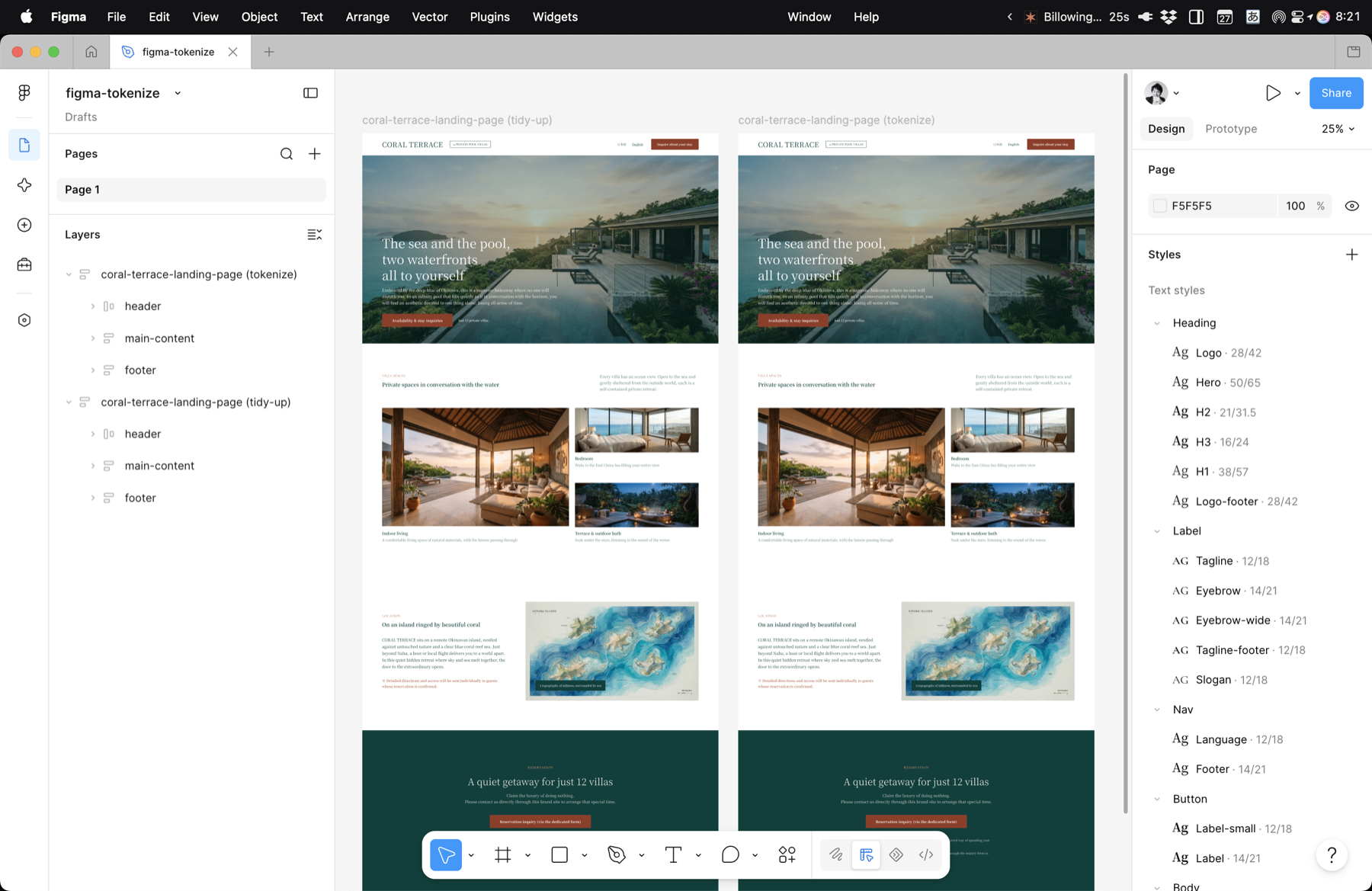1372x891 pixels.
Task: Open the Widgets menu
Action: 555,17
